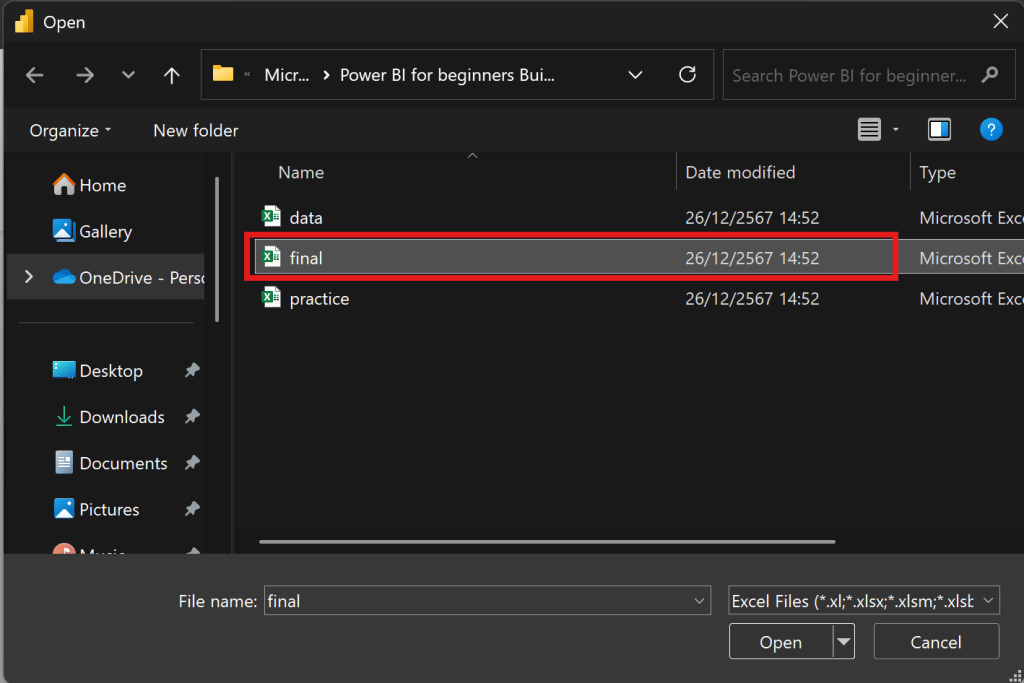Open the Recent locations dropdown chevron
Screen dimensions: 1024x683
(128, 75)
